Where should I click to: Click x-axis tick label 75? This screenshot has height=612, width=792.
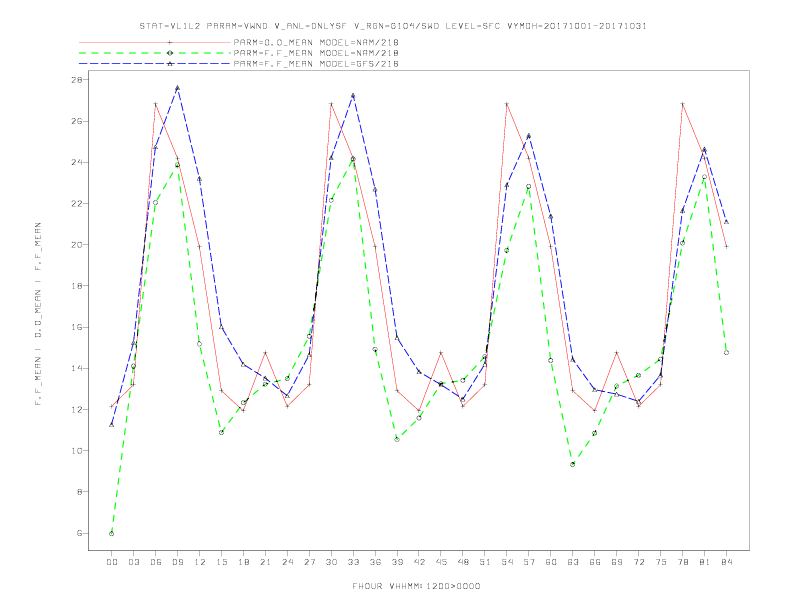661,562
